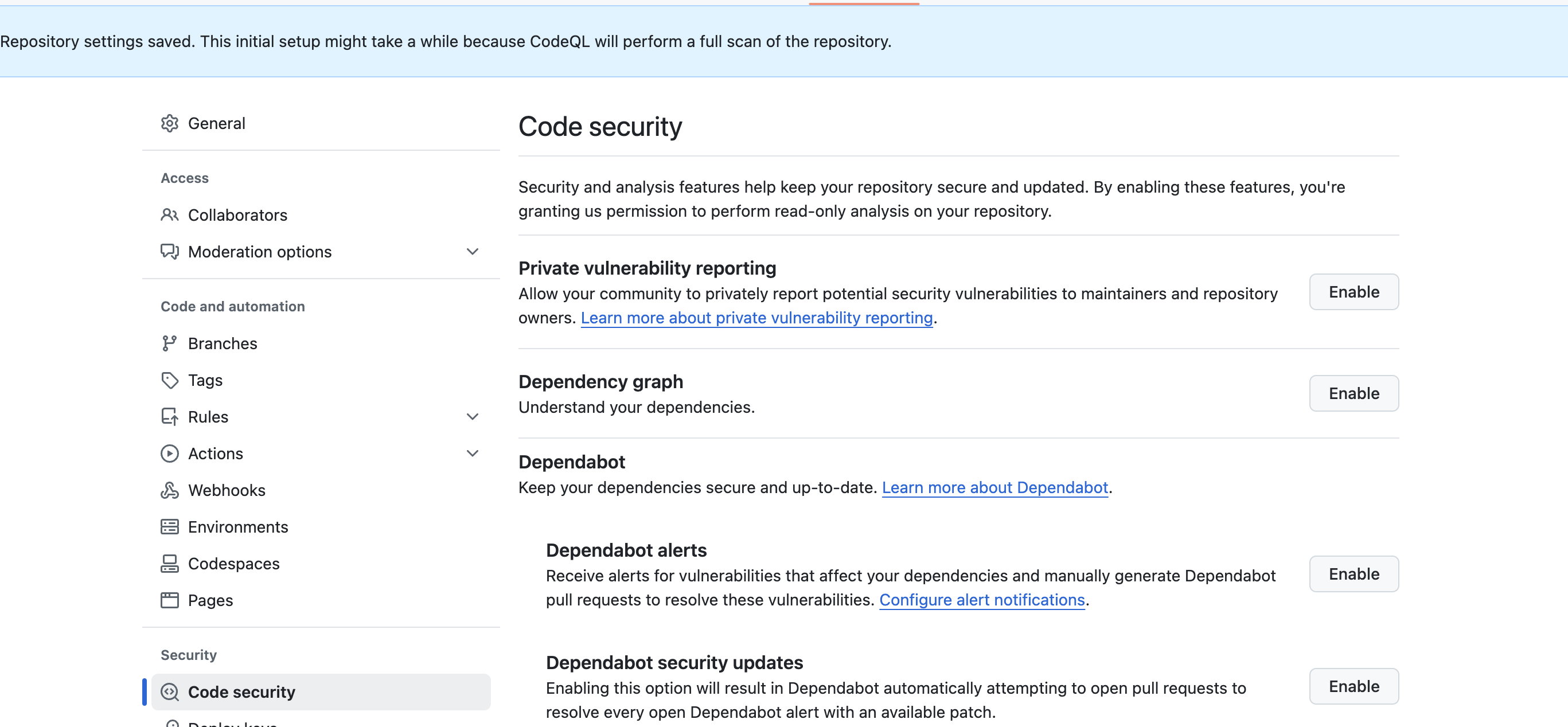This screenshot has height=727, width=1568.
Task: Open the Actions settings item
Action: coord(216,454)
